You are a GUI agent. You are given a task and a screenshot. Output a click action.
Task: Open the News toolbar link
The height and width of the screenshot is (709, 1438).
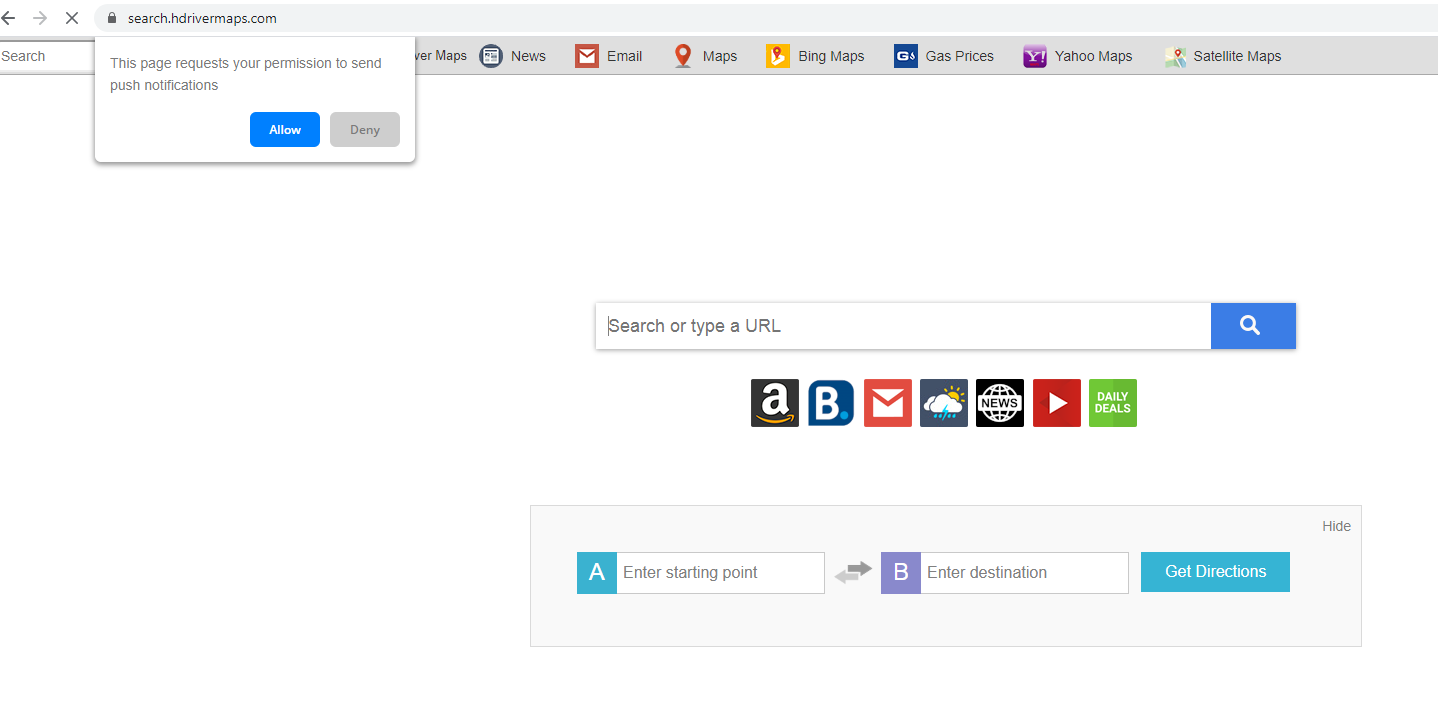528,56
